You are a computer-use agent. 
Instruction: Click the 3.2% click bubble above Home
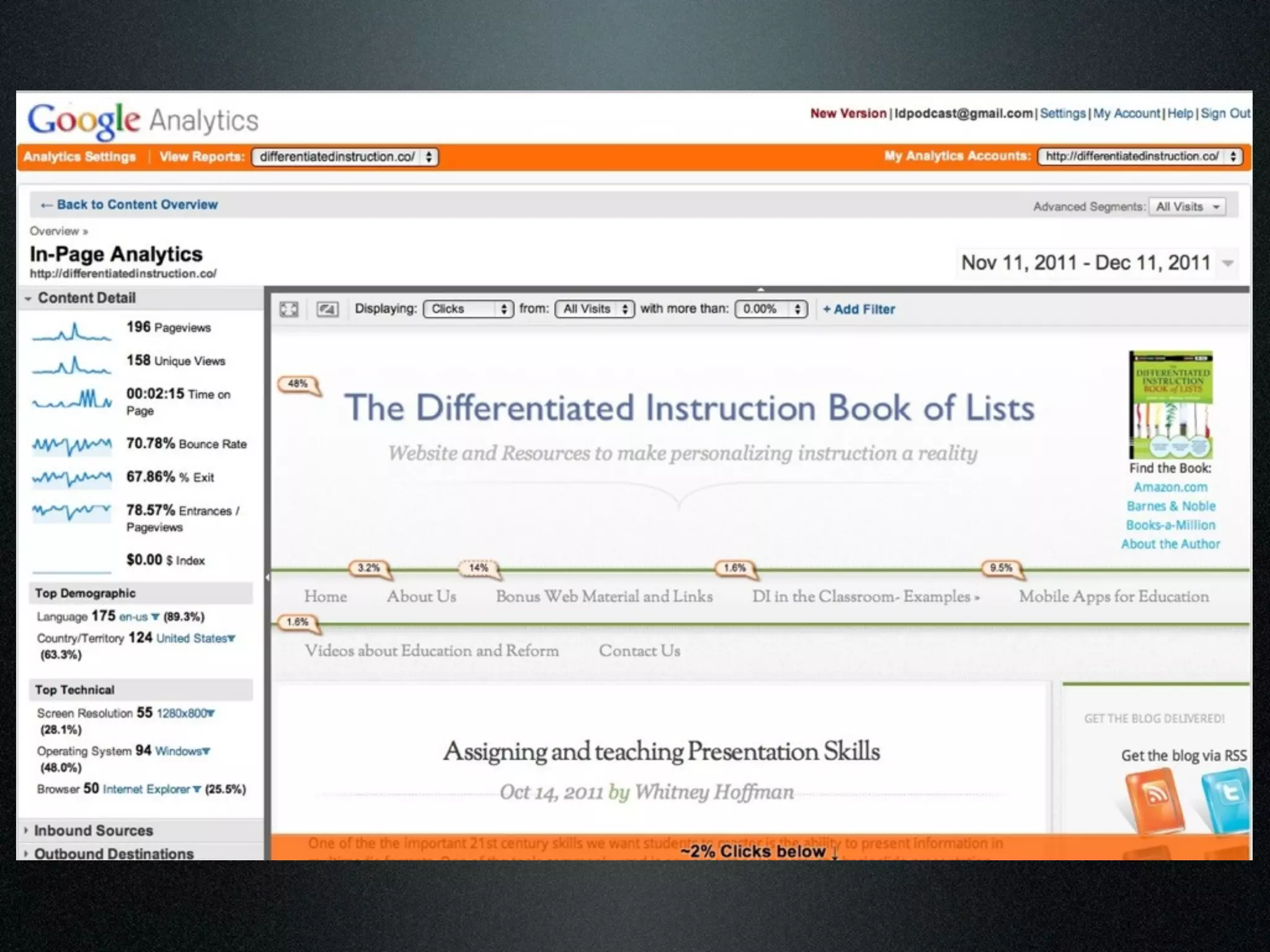pos(368,568)
